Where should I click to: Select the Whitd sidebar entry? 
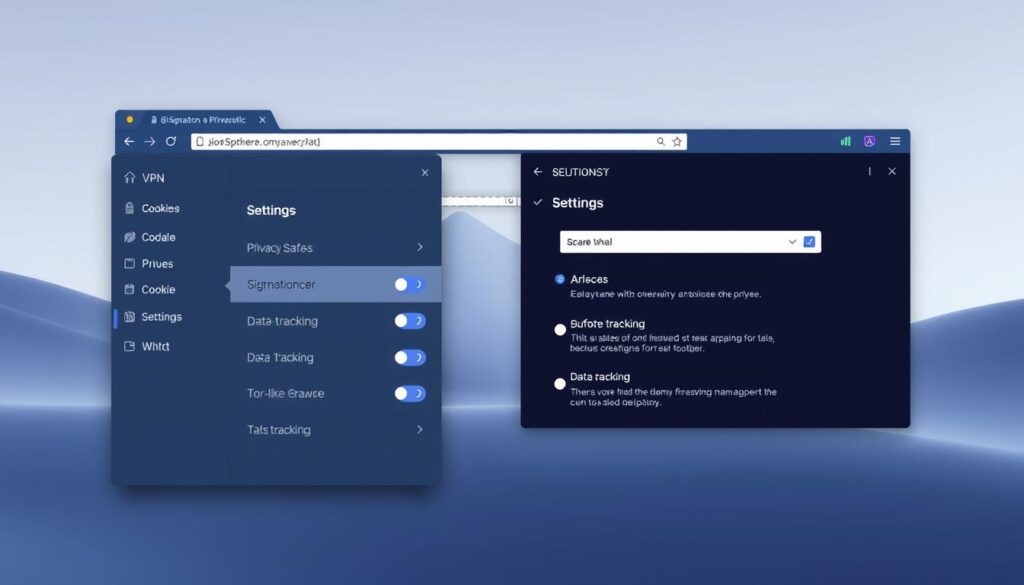tap(155, 346)
